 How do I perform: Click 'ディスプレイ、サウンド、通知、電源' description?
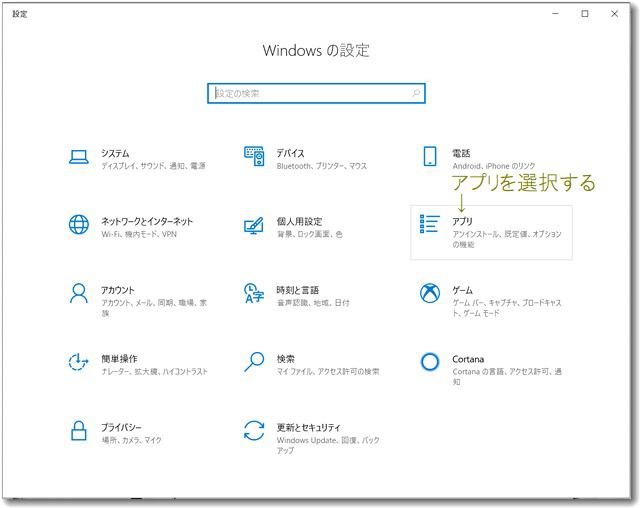[153, 166]
